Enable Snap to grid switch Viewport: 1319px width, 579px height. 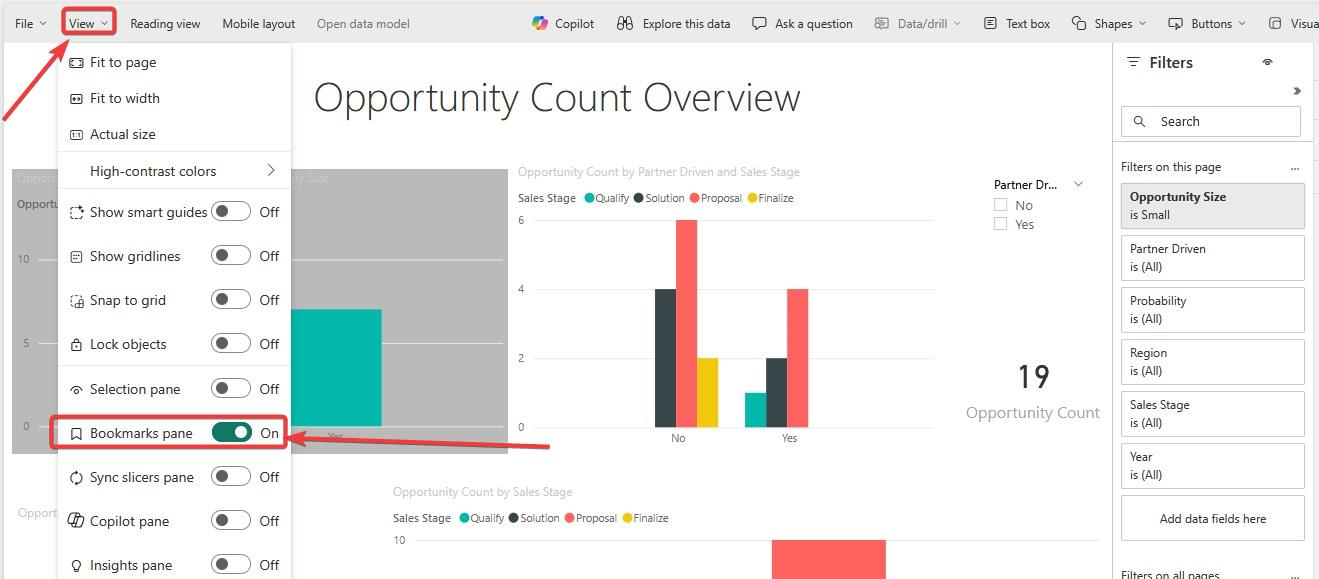click(231, 300)
